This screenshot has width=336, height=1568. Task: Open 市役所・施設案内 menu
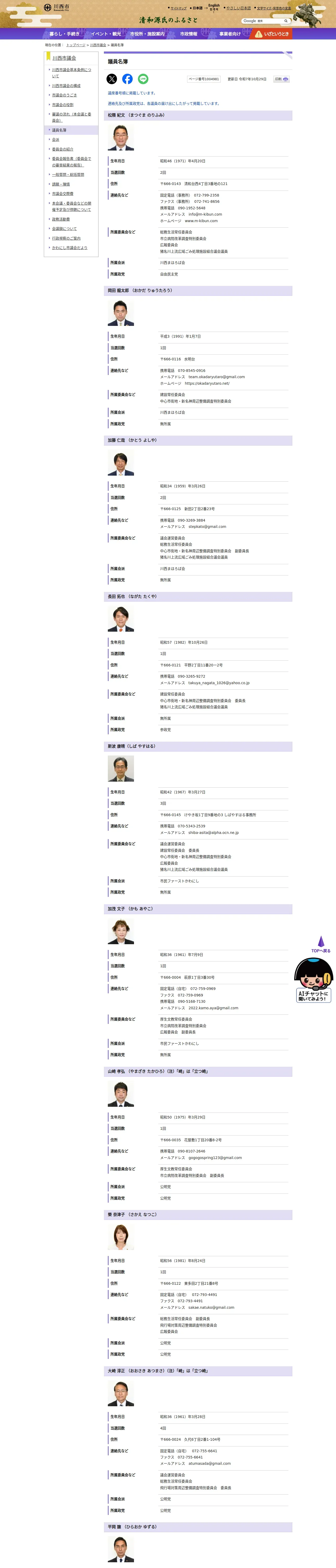point(147,33)
